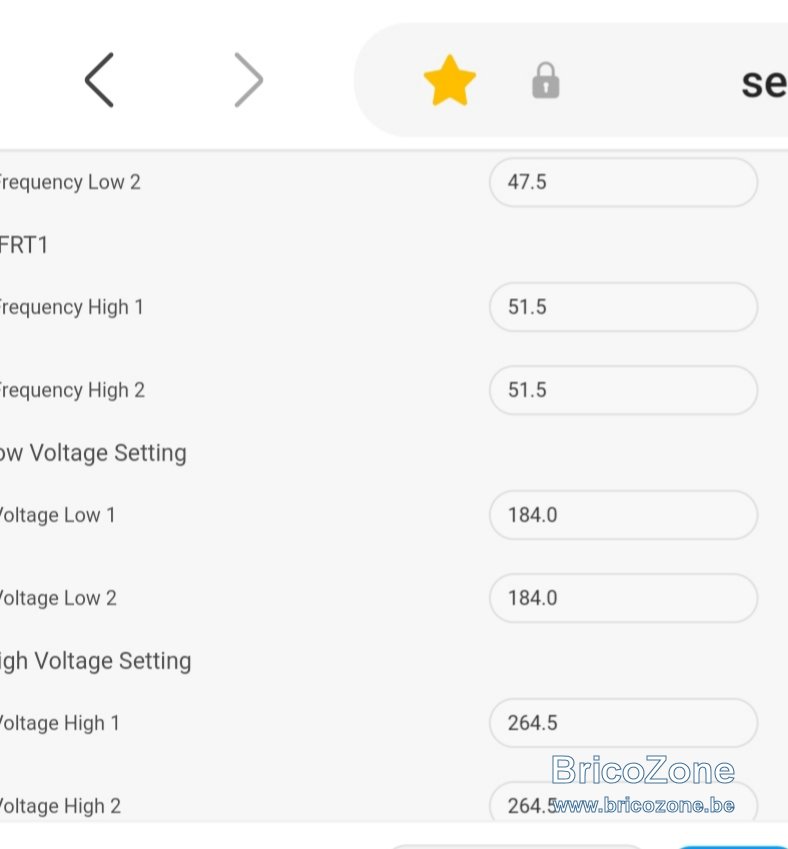Screen dimensions: 788x849
Task: Click the Voltage High 2 label
Action: point(60,806)
